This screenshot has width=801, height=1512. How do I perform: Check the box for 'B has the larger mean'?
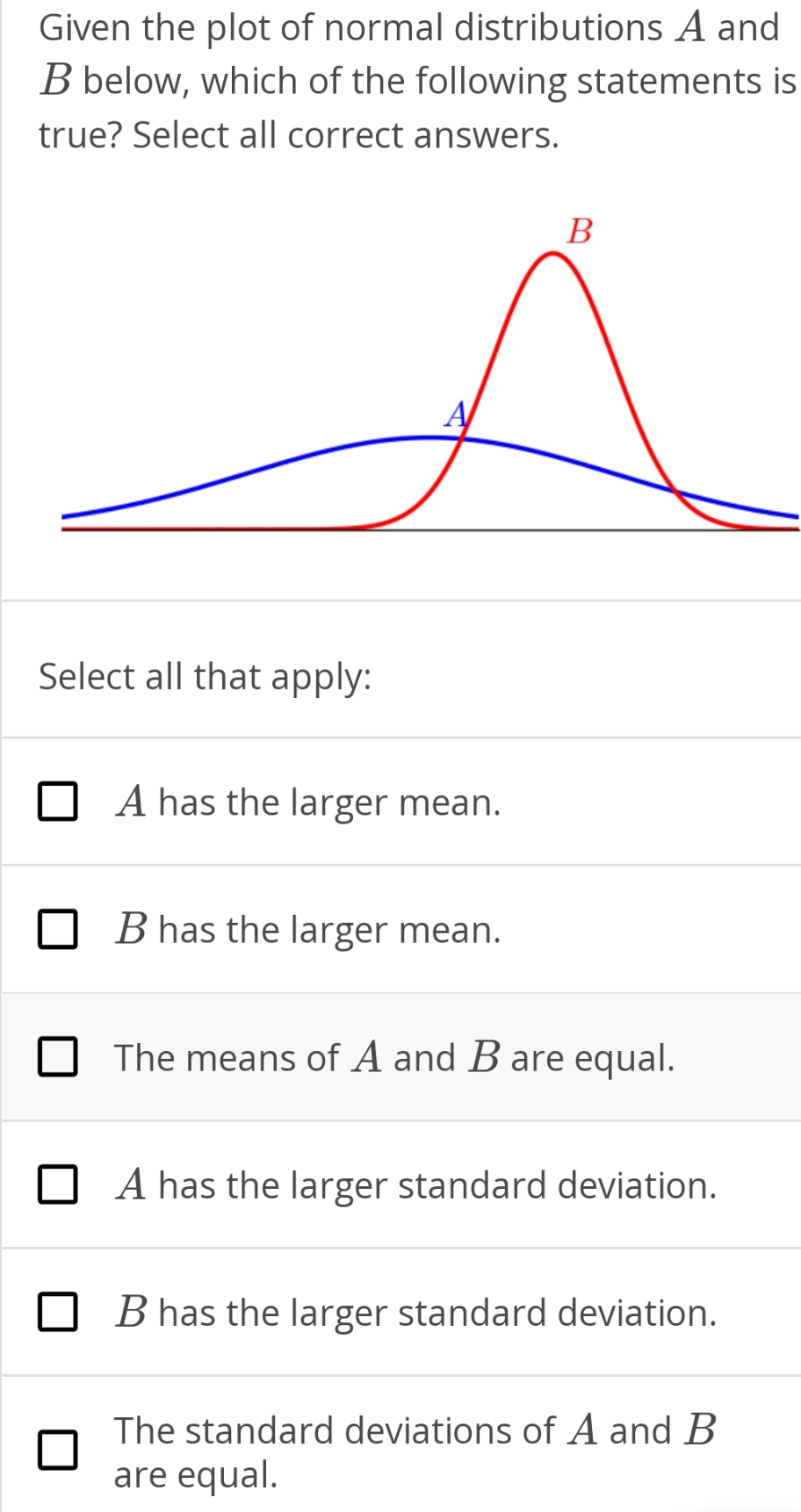58,929
